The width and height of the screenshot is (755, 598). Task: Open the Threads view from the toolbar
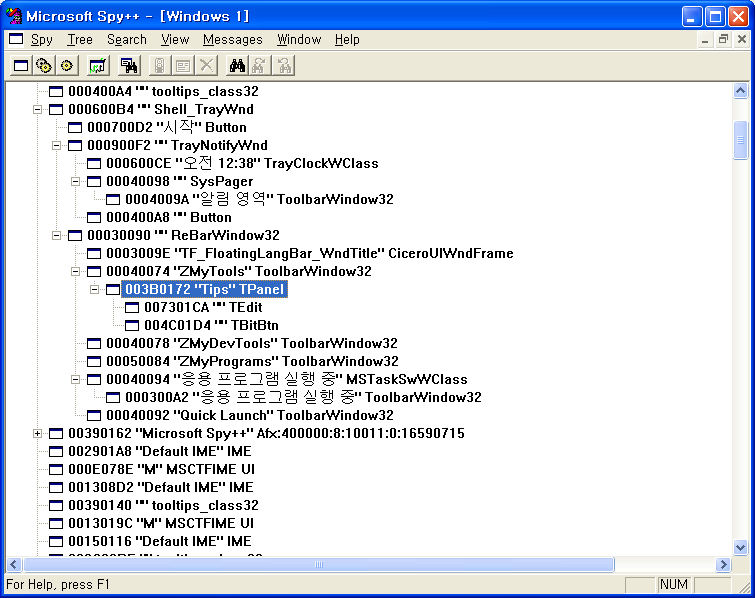pyautogui.click(x=67, y=66)
